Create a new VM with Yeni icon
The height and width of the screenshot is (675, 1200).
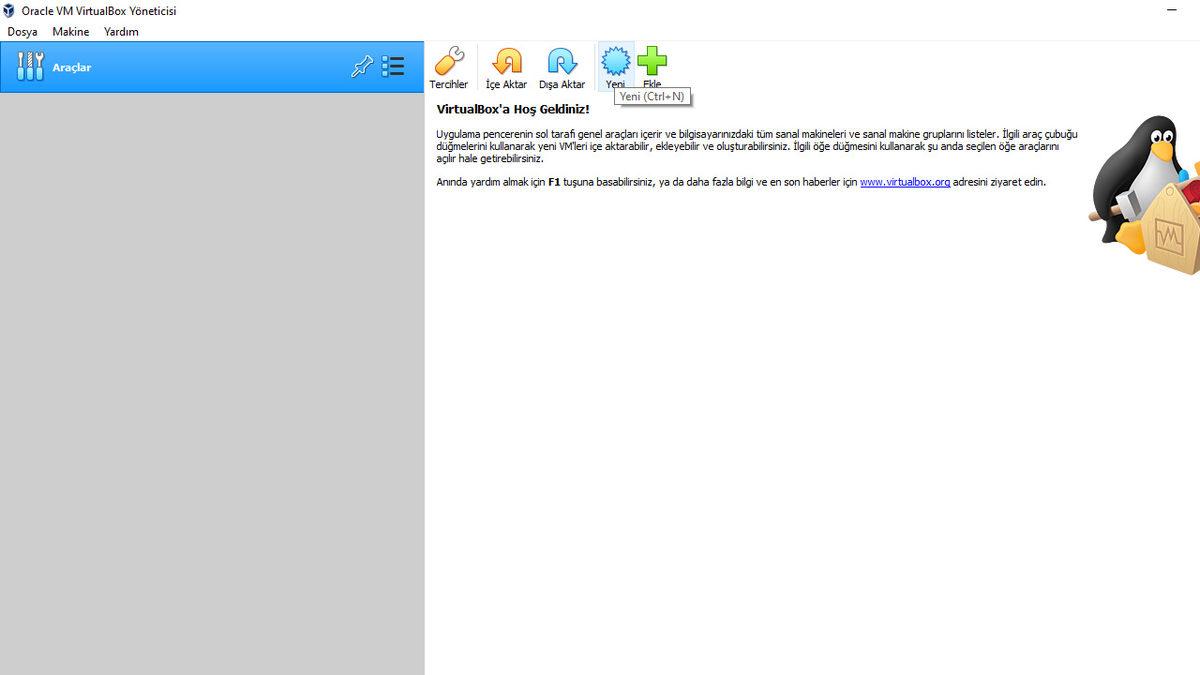[615, 62]
